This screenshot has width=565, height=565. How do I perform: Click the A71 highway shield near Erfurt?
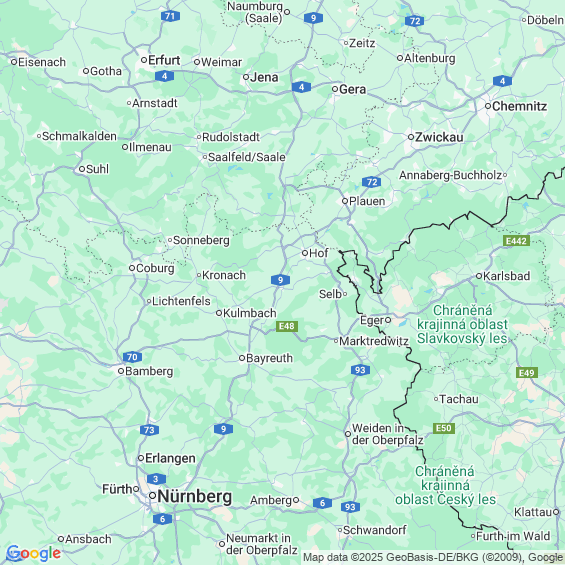(x=170, y=16)
